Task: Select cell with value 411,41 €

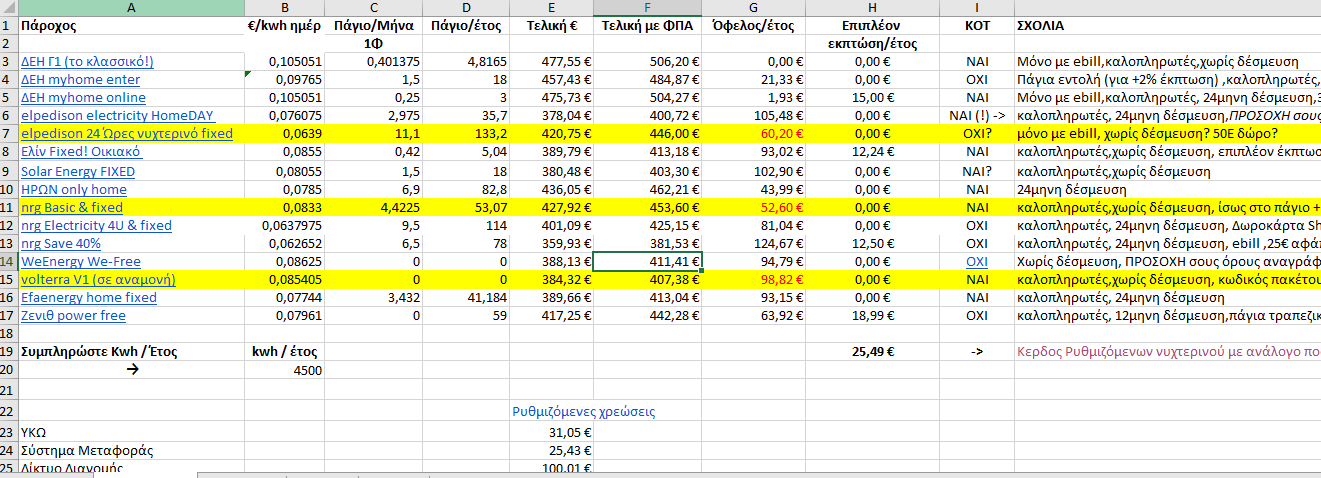Action: pyautogui.click(x=647, y=262)
